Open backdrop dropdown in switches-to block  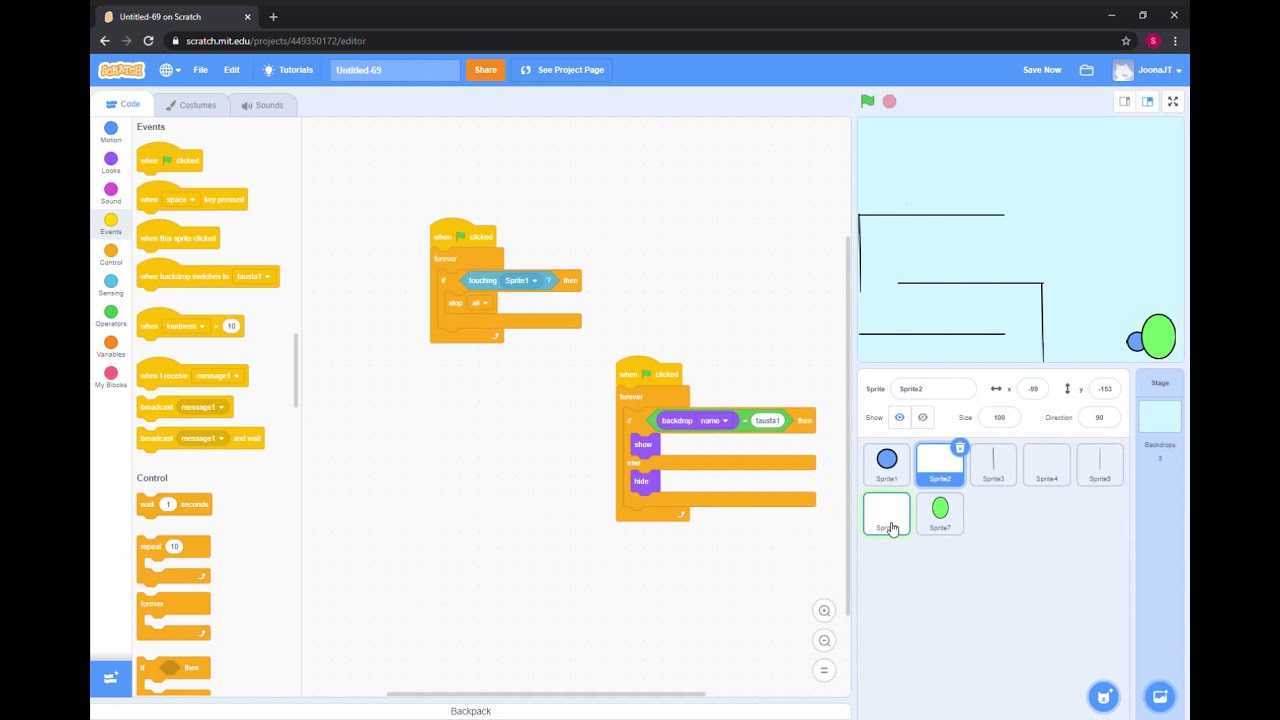[253, 276]
